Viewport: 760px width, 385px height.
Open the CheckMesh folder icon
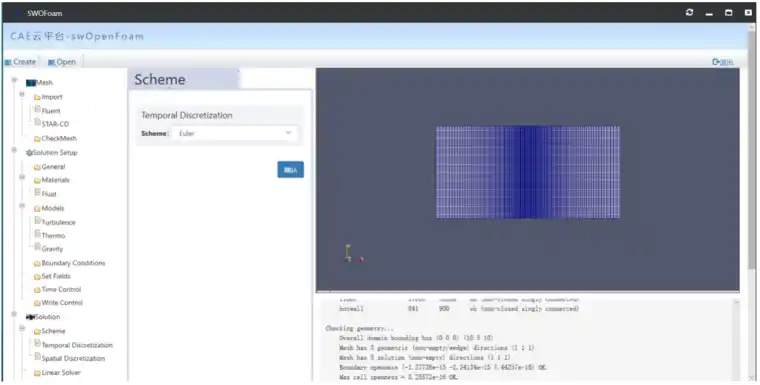pyautogui.click(x=37, y=139)
